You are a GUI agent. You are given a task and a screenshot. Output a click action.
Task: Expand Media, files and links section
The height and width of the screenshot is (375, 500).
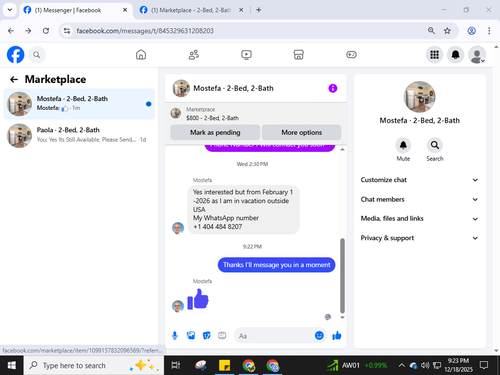[x=419, y=219]
